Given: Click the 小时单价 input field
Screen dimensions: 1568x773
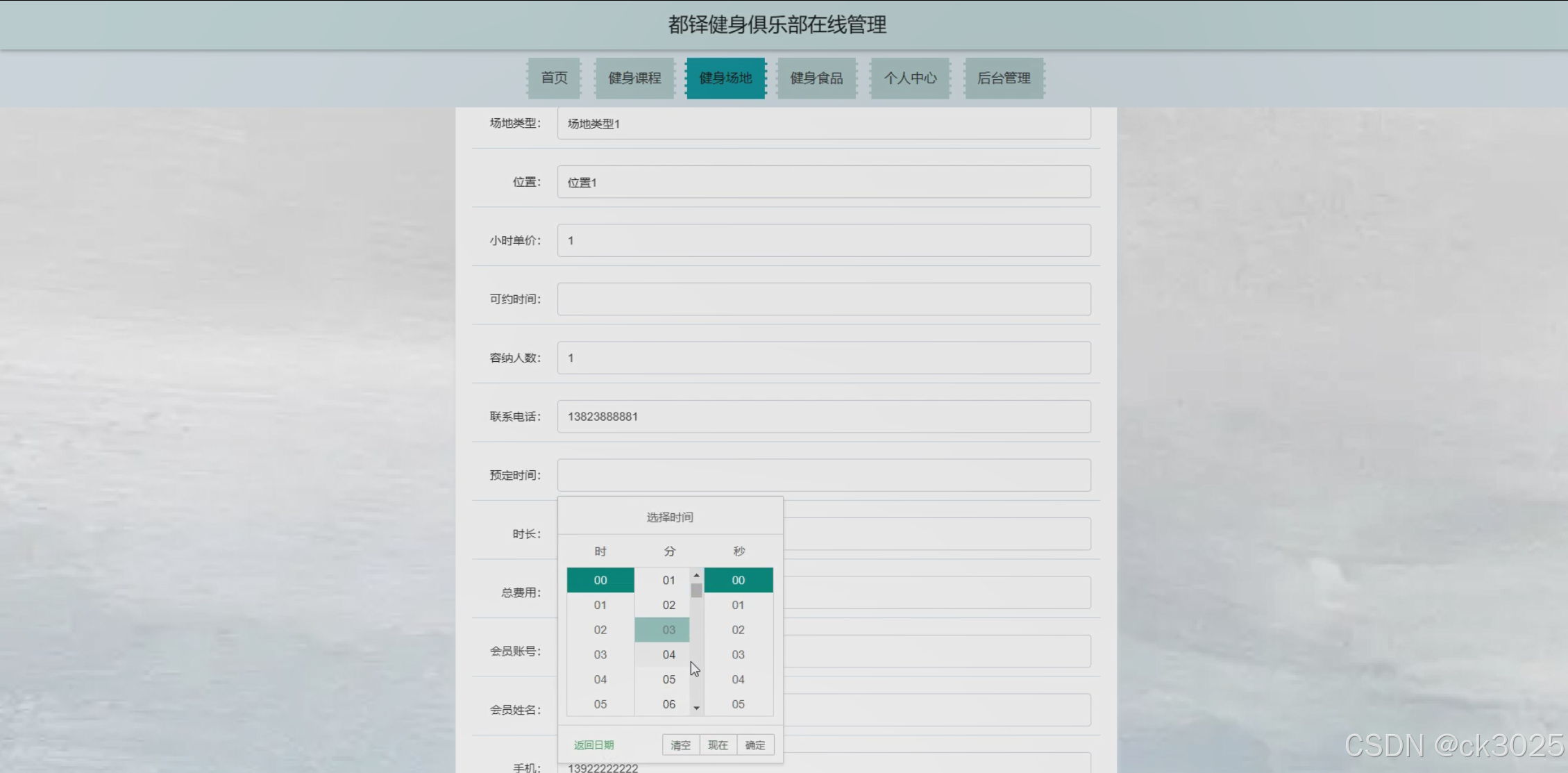Looking at the screenshot, I should pos(824,240).
